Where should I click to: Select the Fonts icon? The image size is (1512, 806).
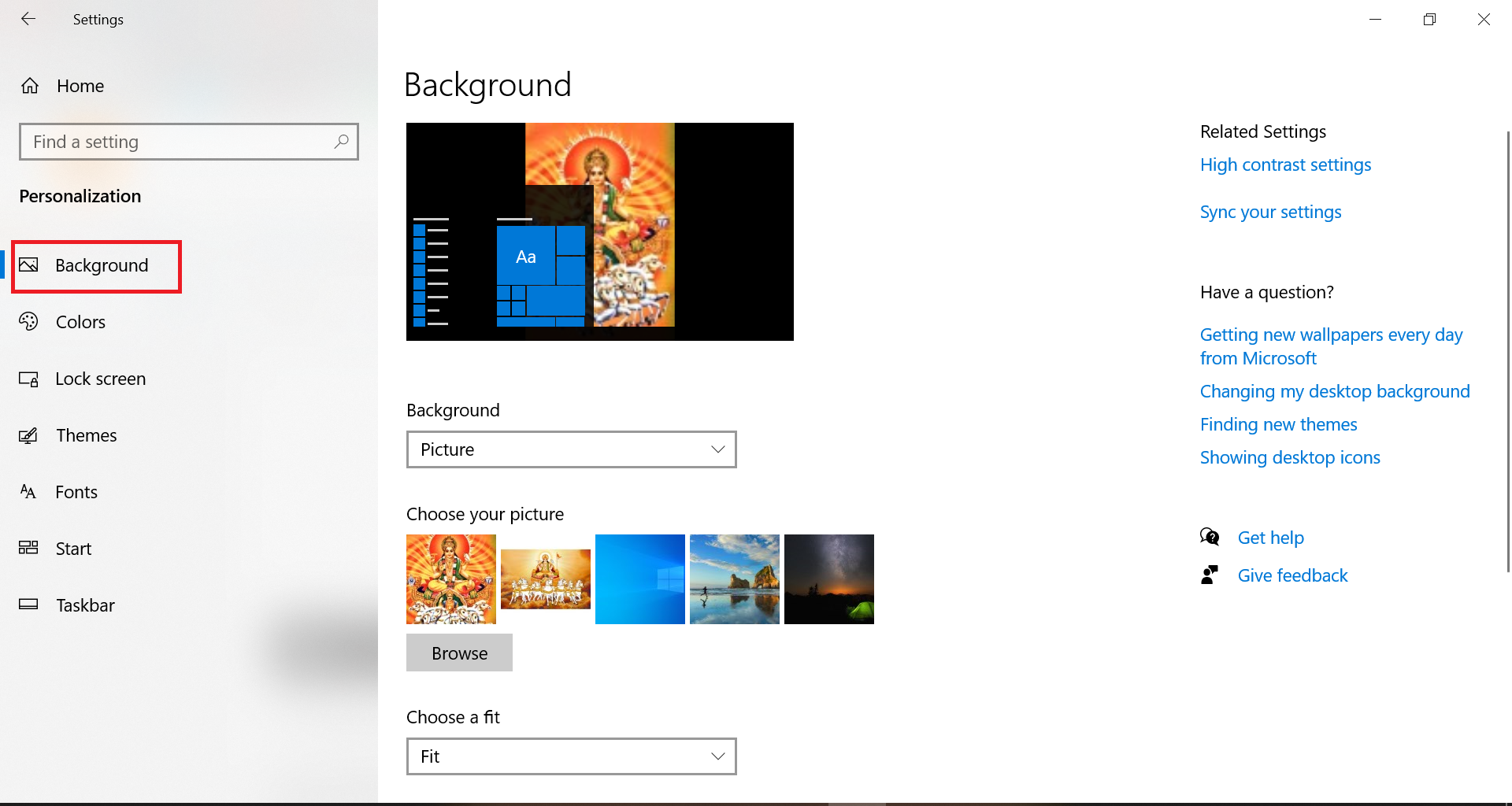(x=28, y=492)
